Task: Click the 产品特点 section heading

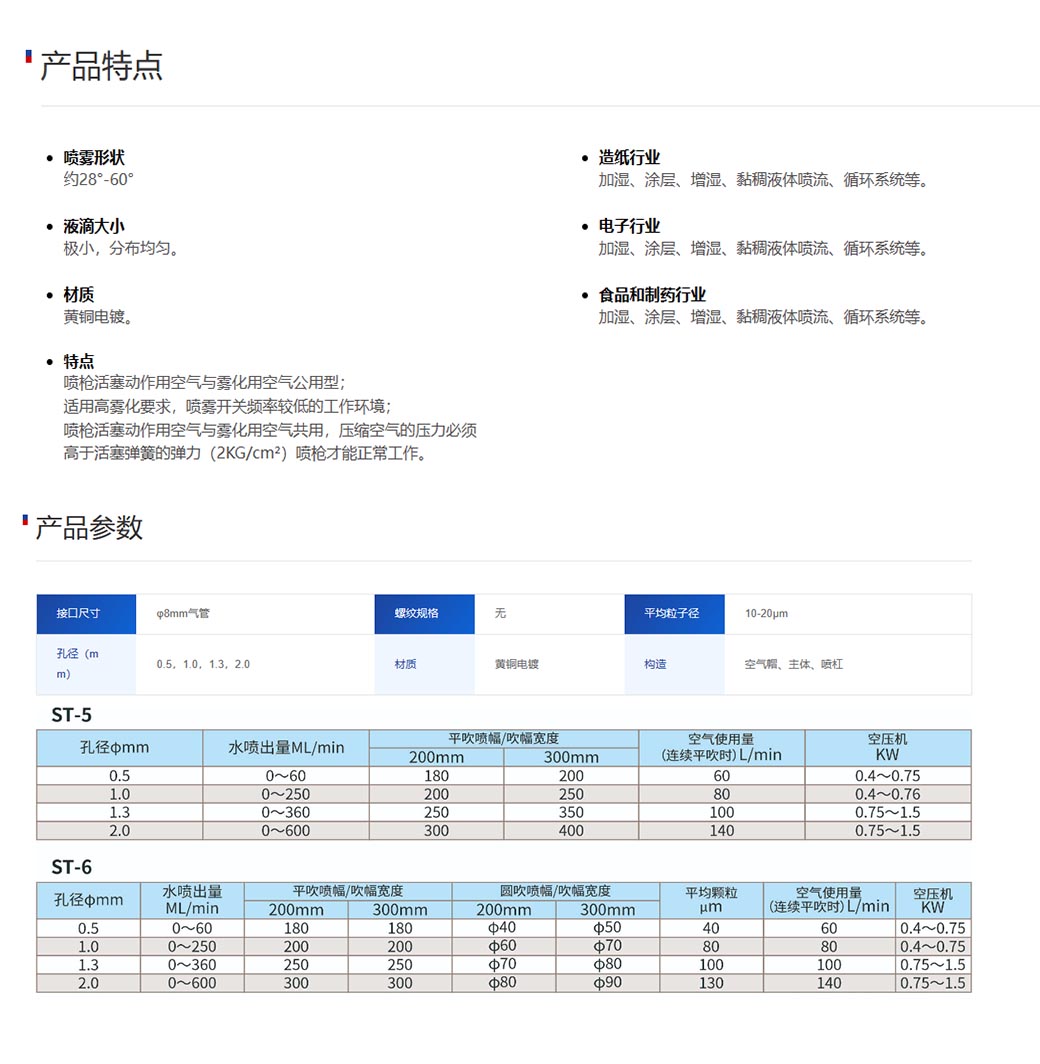Action: [x=101, y=66]
